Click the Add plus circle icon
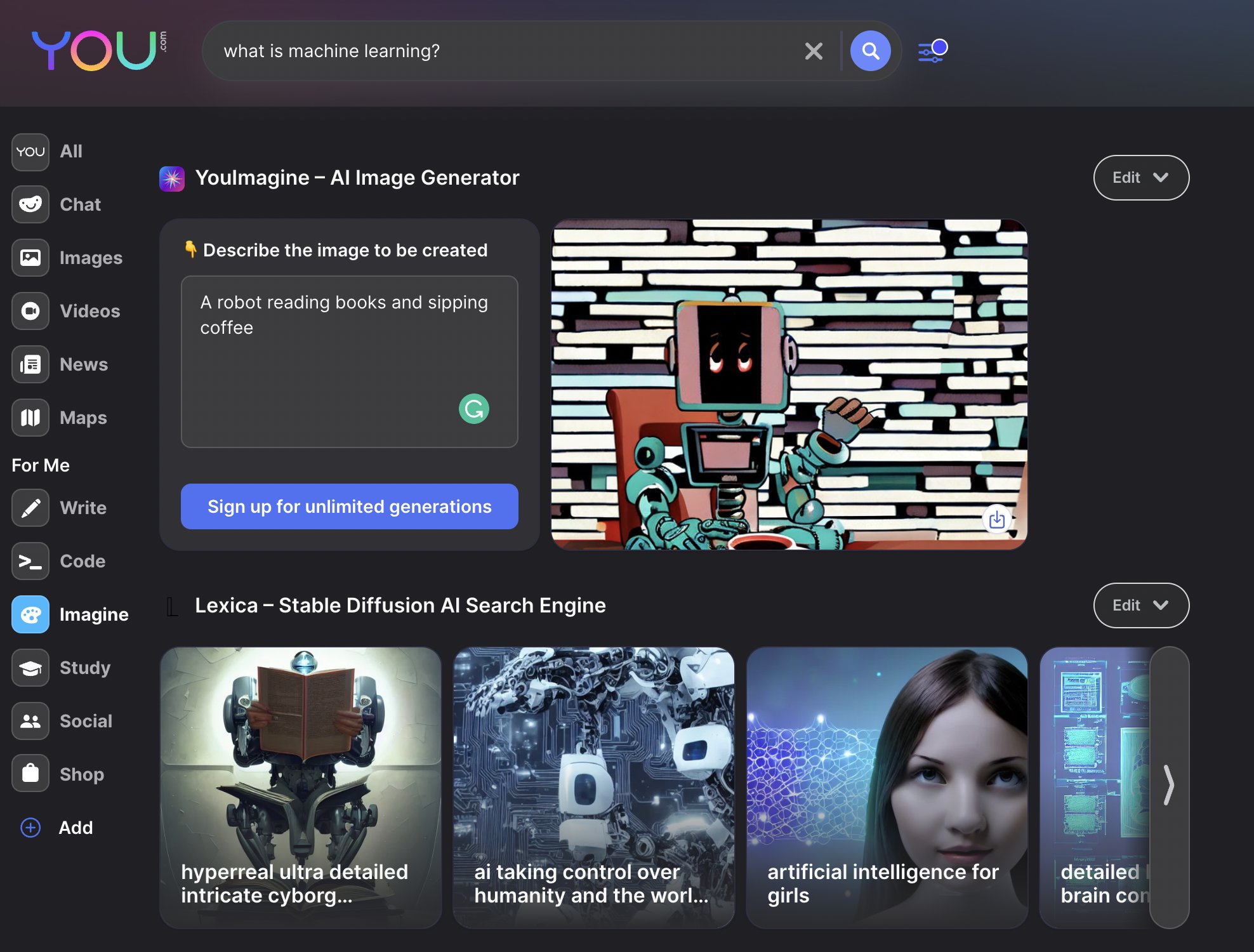 click(x=30, y=828)
